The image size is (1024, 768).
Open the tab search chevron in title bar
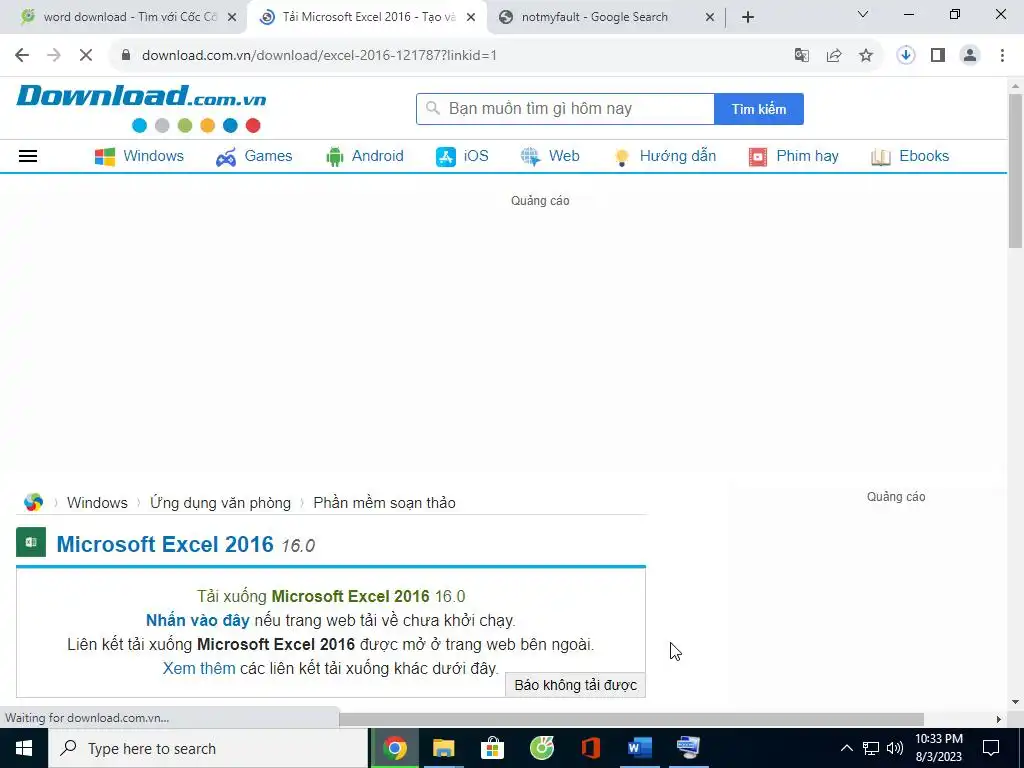click(863, 14)
